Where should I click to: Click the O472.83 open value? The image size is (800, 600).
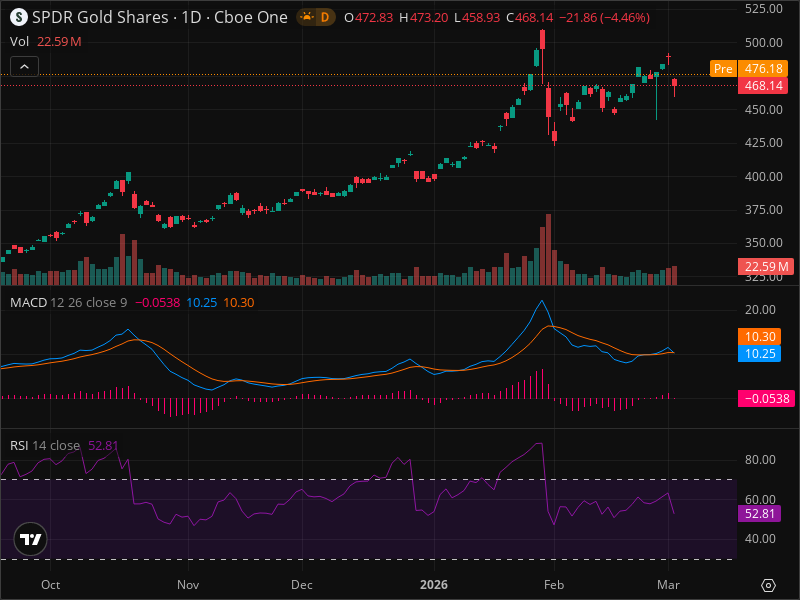368,18
